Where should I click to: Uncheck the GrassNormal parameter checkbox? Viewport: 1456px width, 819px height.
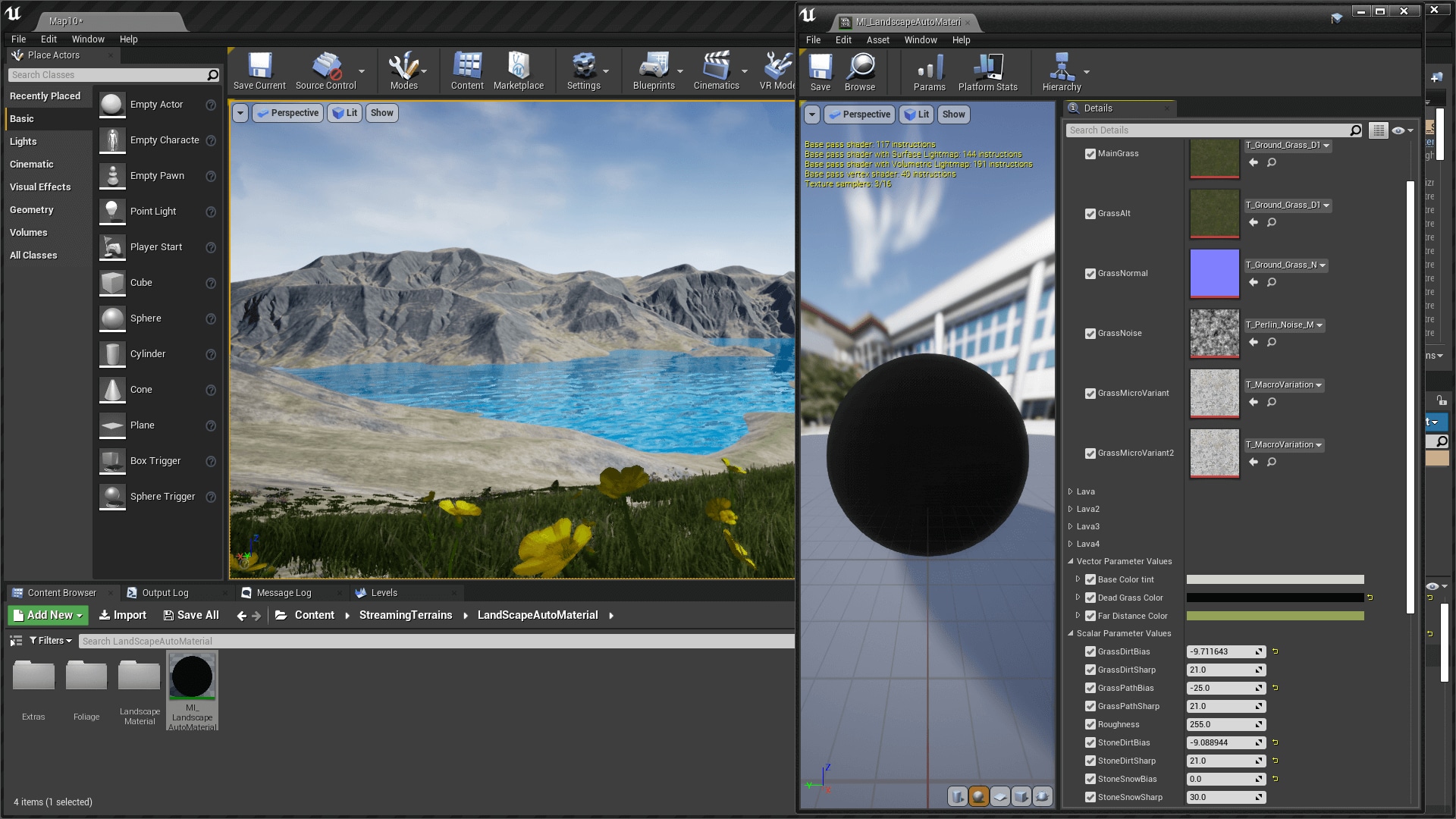click(1090, 274)
